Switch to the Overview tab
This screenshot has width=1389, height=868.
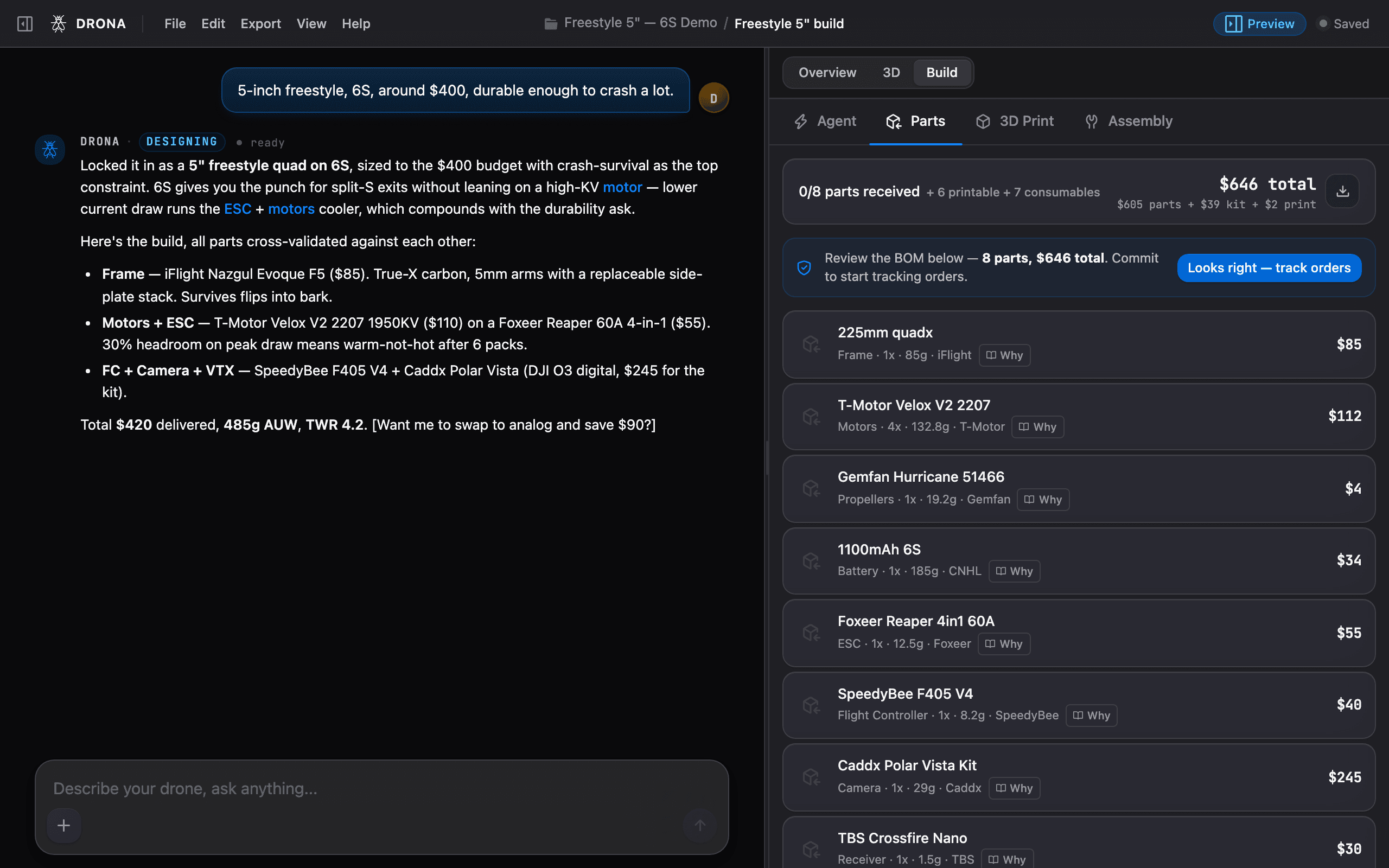(x=827, y=72)
